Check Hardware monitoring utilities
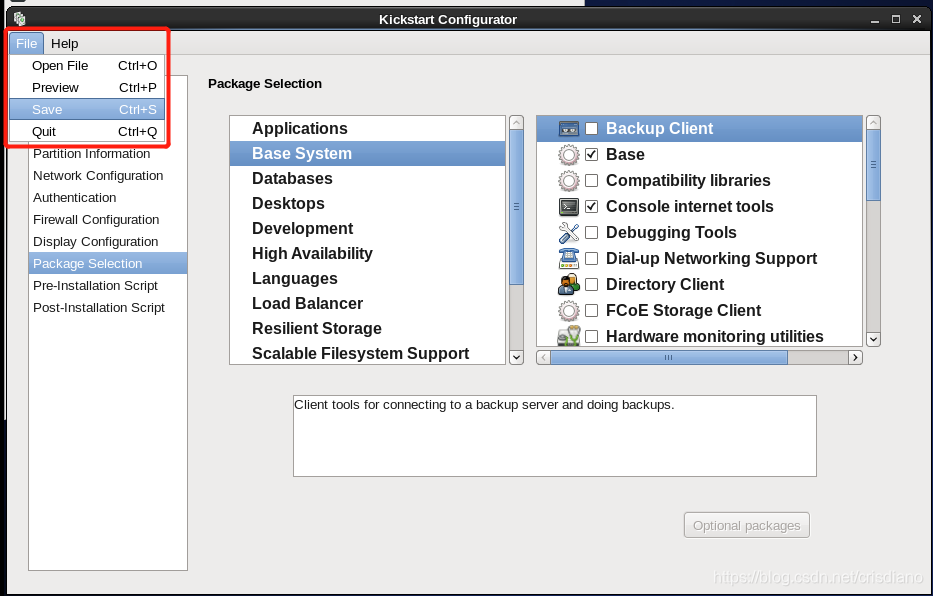933x596 pixels. click(x=591, y=336)
